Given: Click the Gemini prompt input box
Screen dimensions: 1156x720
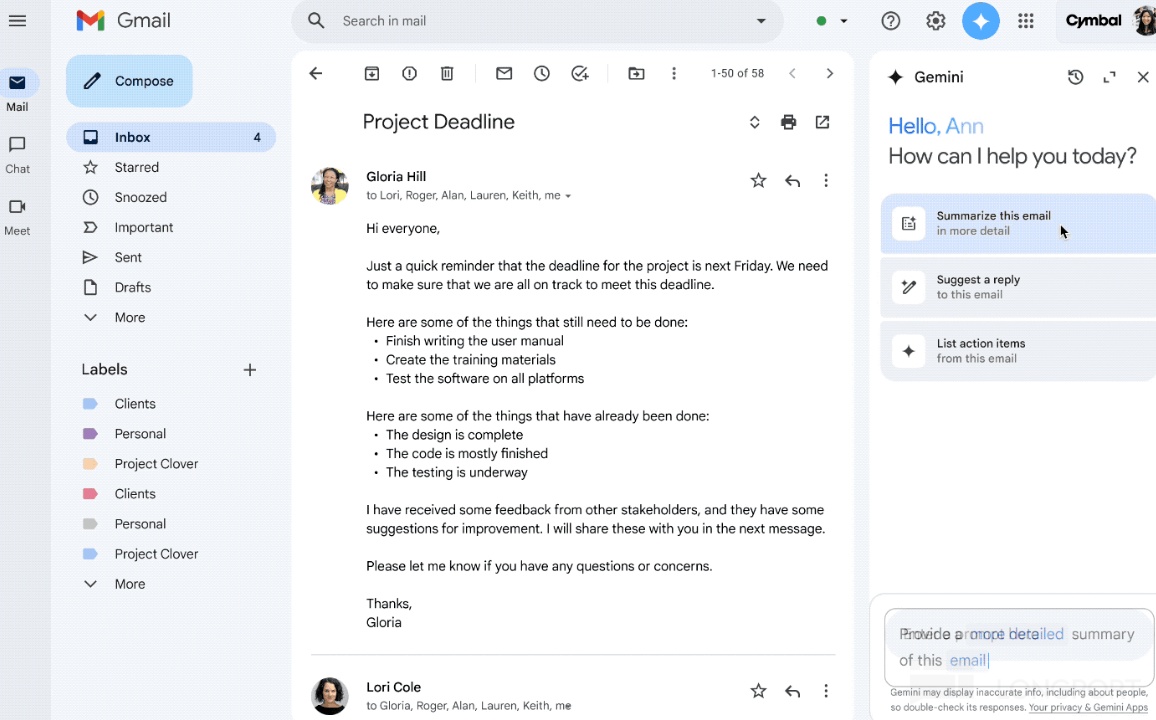Looking at the screenshot, I should coord(1018,647).
